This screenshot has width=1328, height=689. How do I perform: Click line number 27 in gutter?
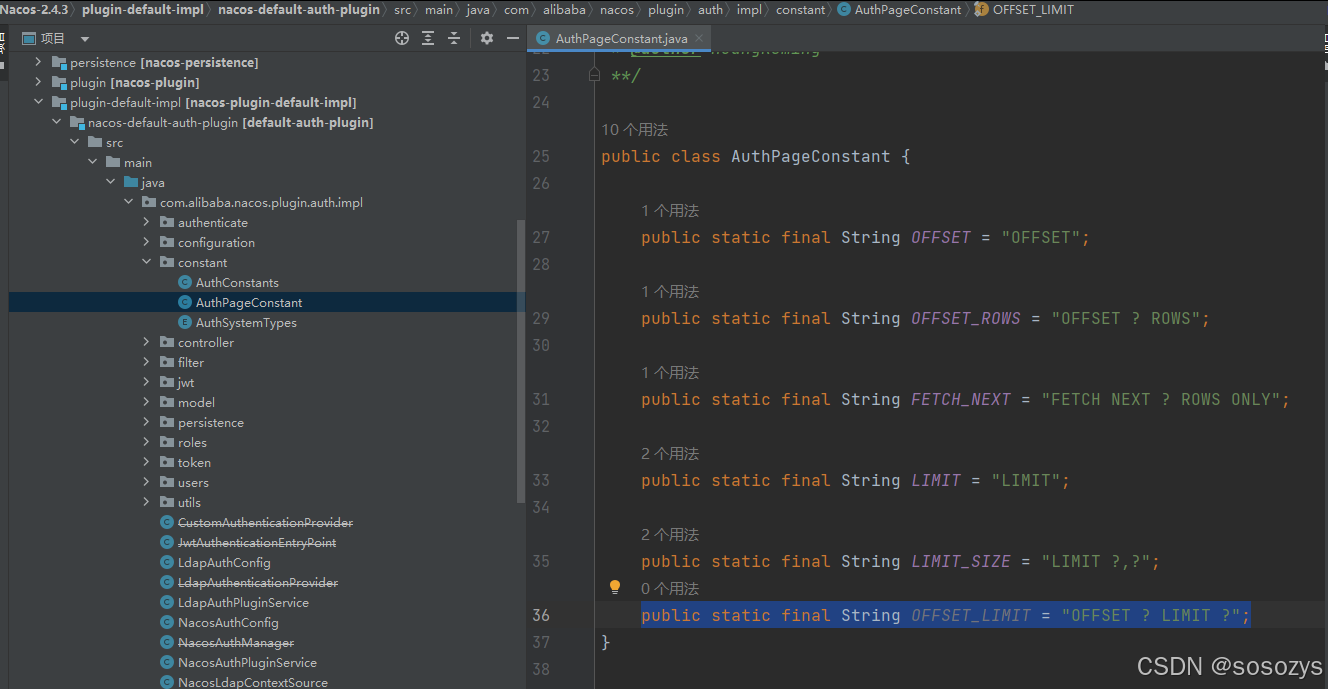(x=541, y=237)
